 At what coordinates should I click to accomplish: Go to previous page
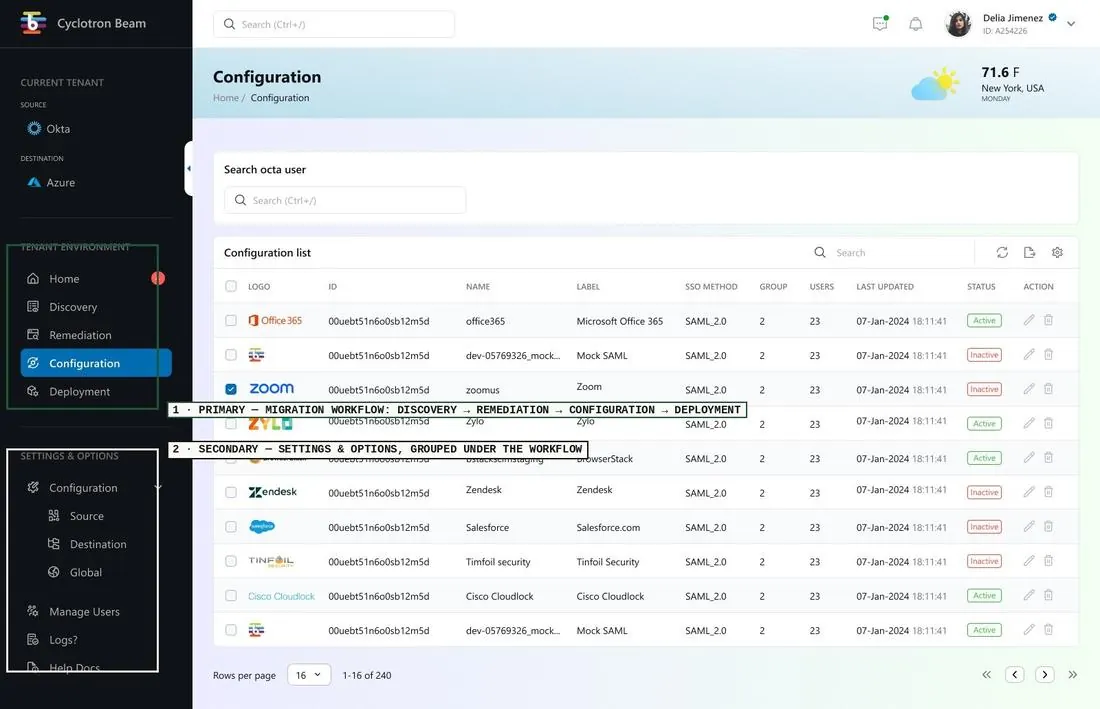tap(1014, 675)
